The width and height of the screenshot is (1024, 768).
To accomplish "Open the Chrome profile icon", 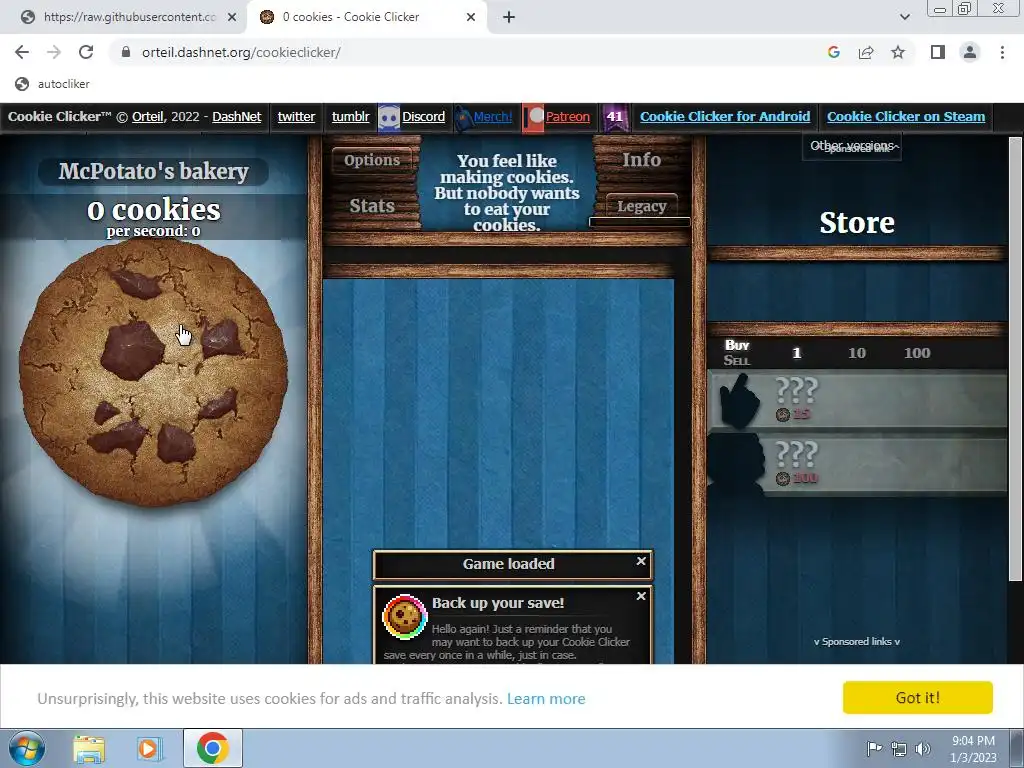I will [x=970, y=52].
